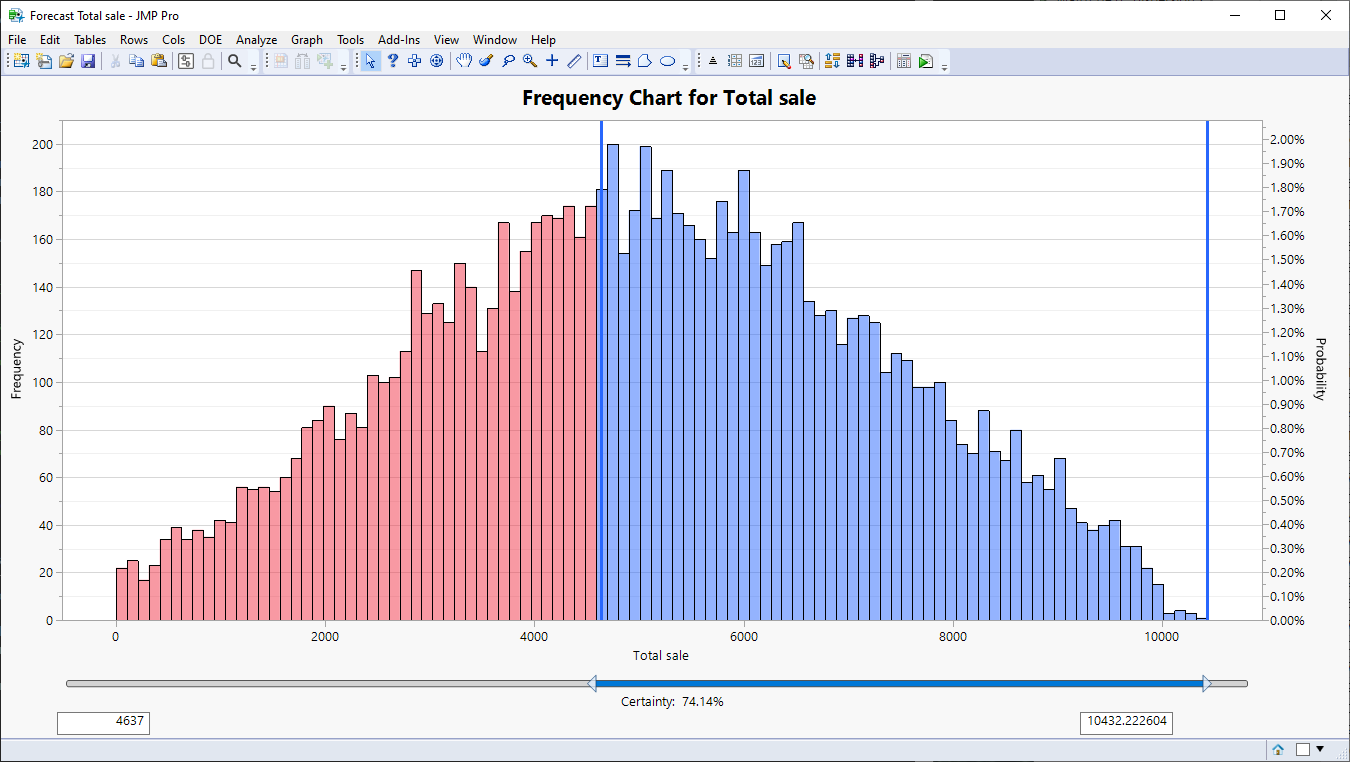The image size is (1350, 762).
Task: Open the Graph menu
Action: click(x=306, y=40)
